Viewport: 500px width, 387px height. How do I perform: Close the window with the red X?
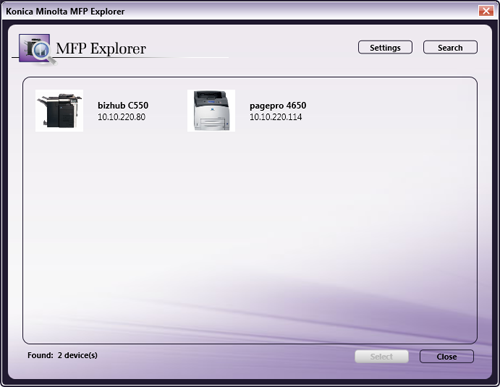pyautogui.click(x=486, y=11)
